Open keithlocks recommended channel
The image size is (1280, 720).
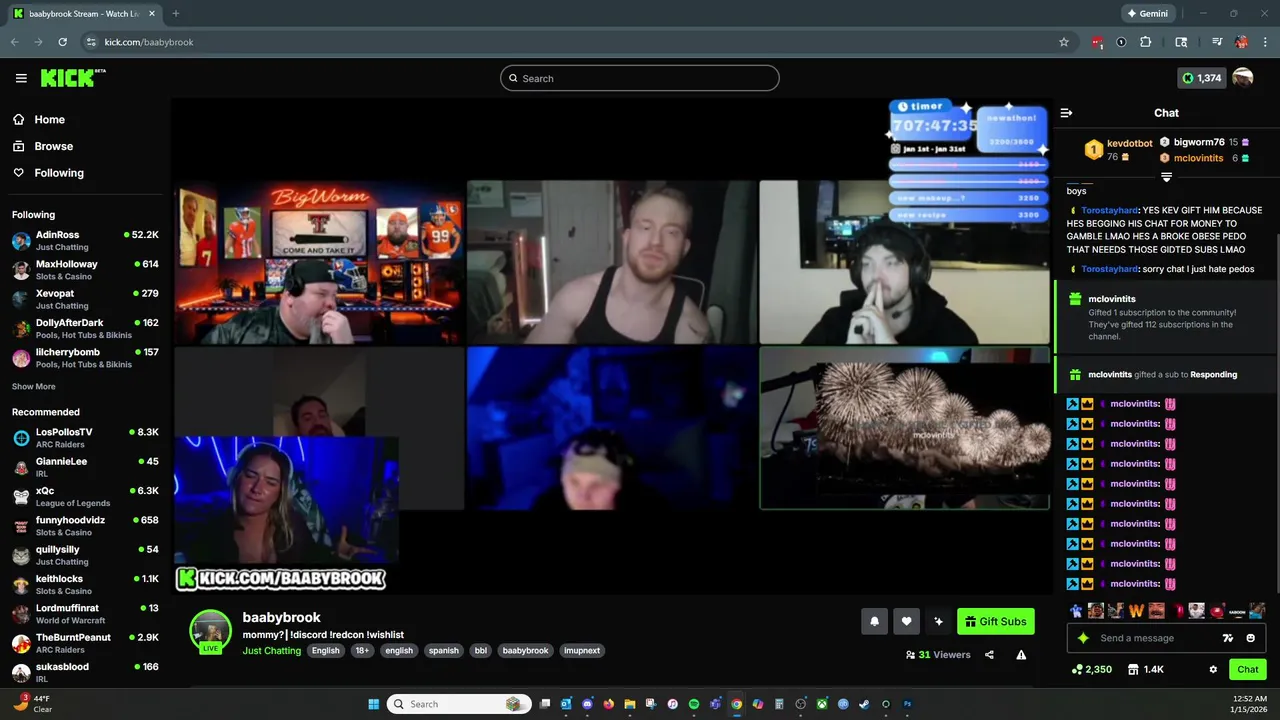click(x=85, y=584)
